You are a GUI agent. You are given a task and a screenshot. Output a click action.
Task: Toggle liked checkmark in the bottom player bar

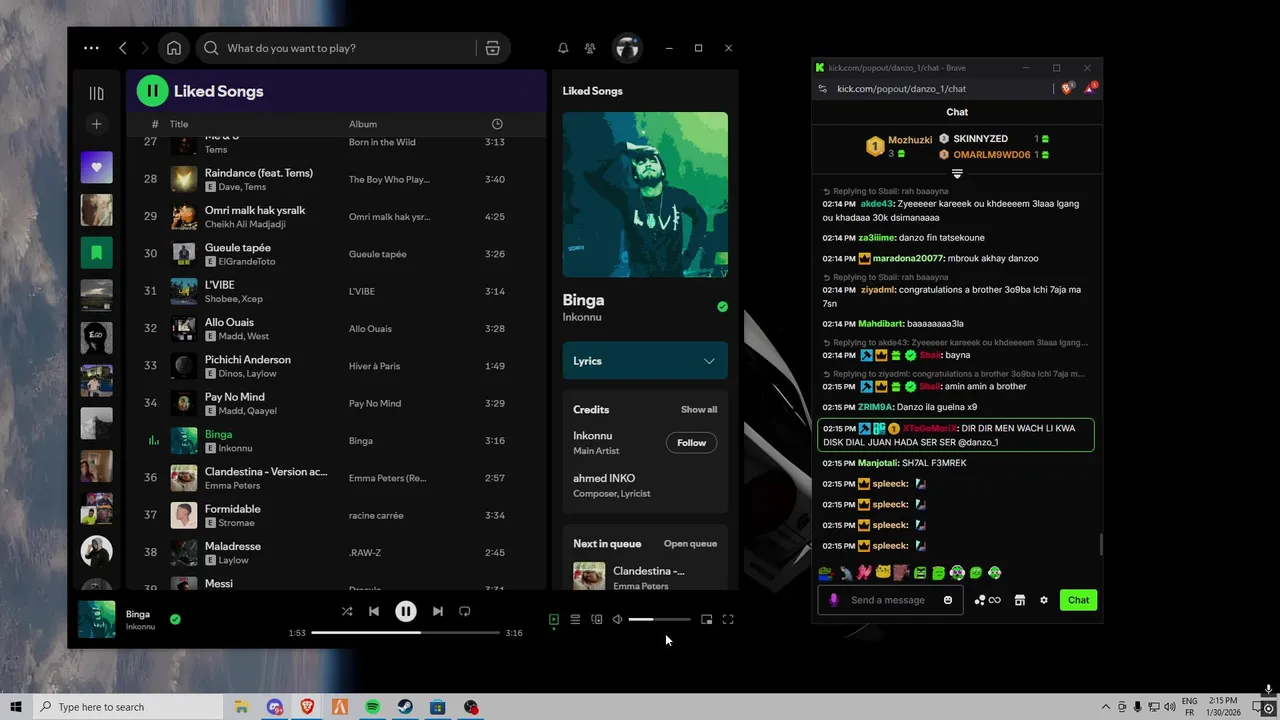coord(175,619)
